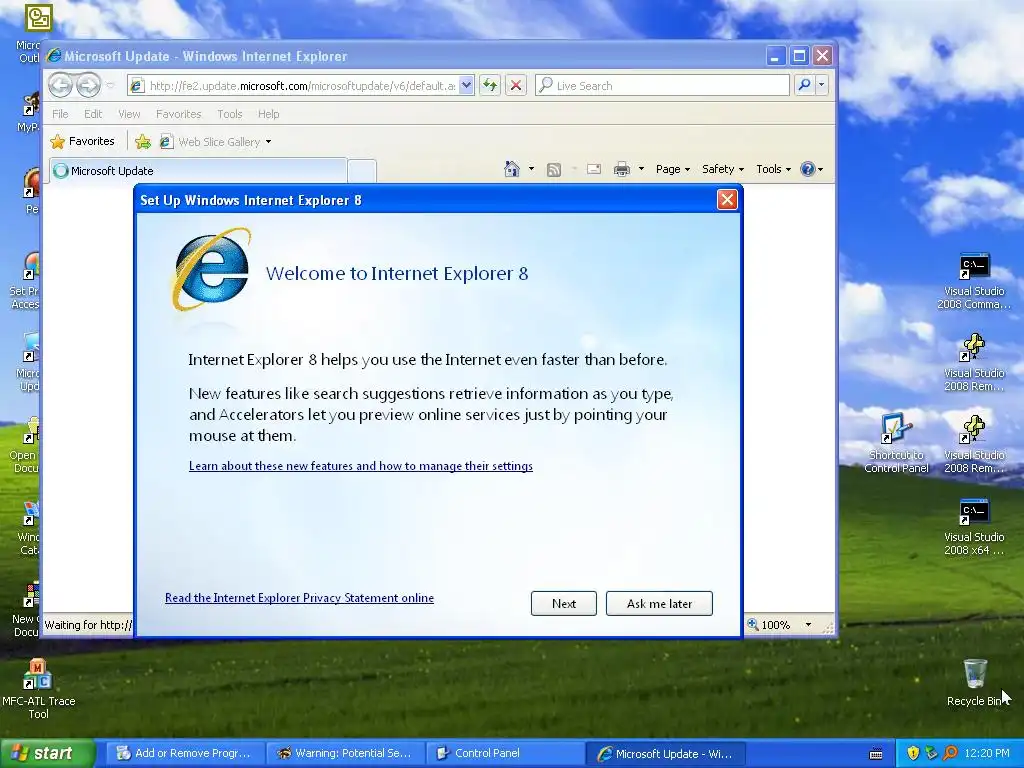Image resolution: width=1024 pixels, height=768 pixels.
Task: Click inside the Live Search box
Action: click(662, 86)
